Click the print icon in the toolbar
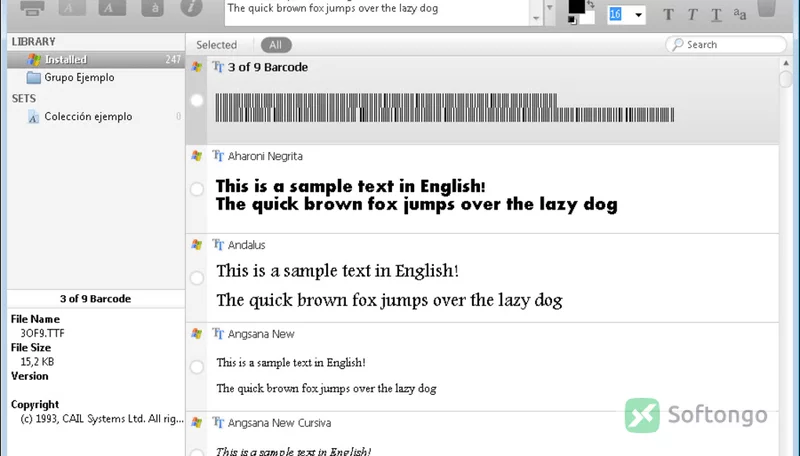This screenshot has width=800, height=456. (32, 8)
